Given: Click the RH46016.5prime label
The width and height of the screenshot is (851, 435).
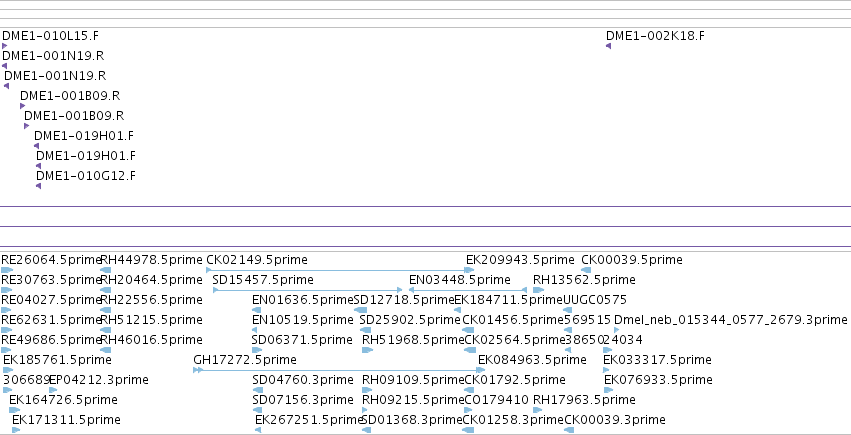Looking at the screenshot, I should [x=151, y=340].
